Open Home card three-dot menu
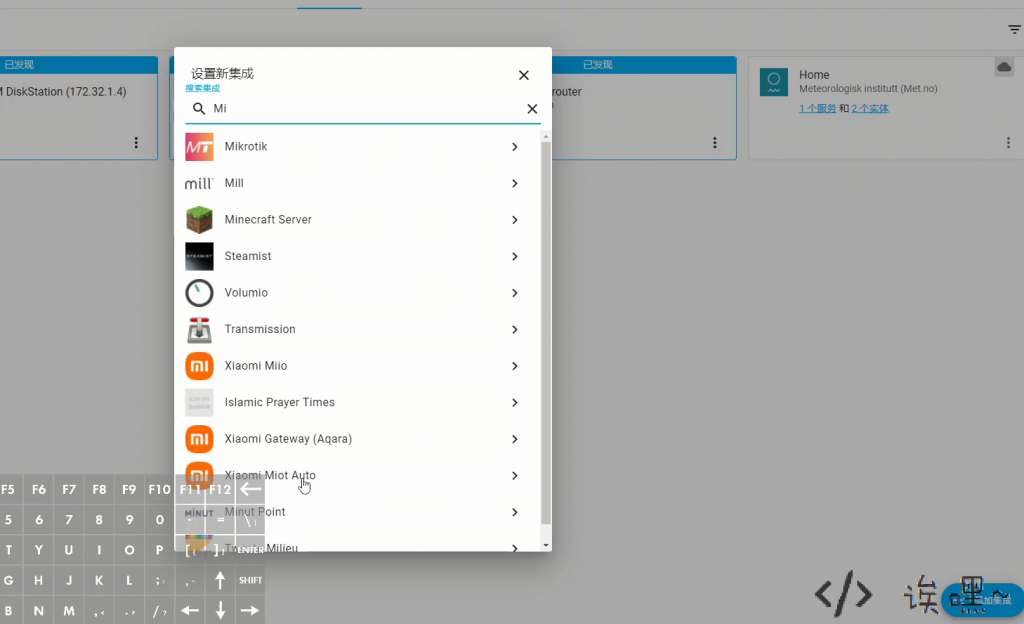Screen dimensions: 1024x624 tap(1008, 142)
